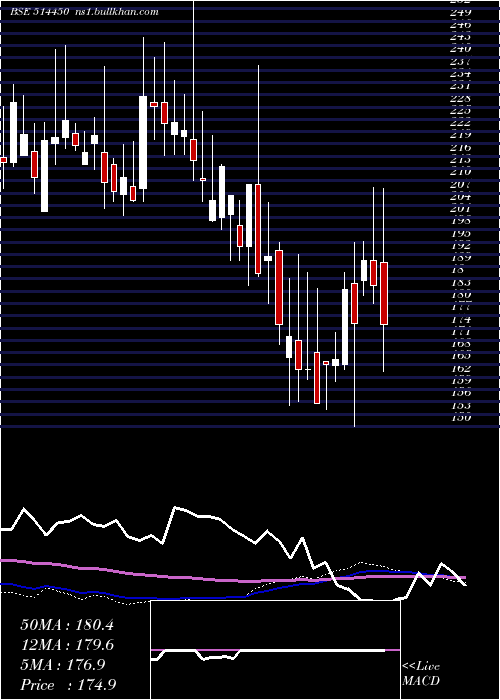Click the '50MA : 180.4' readout
The image size is (500, 700).
tap(67, 625)
